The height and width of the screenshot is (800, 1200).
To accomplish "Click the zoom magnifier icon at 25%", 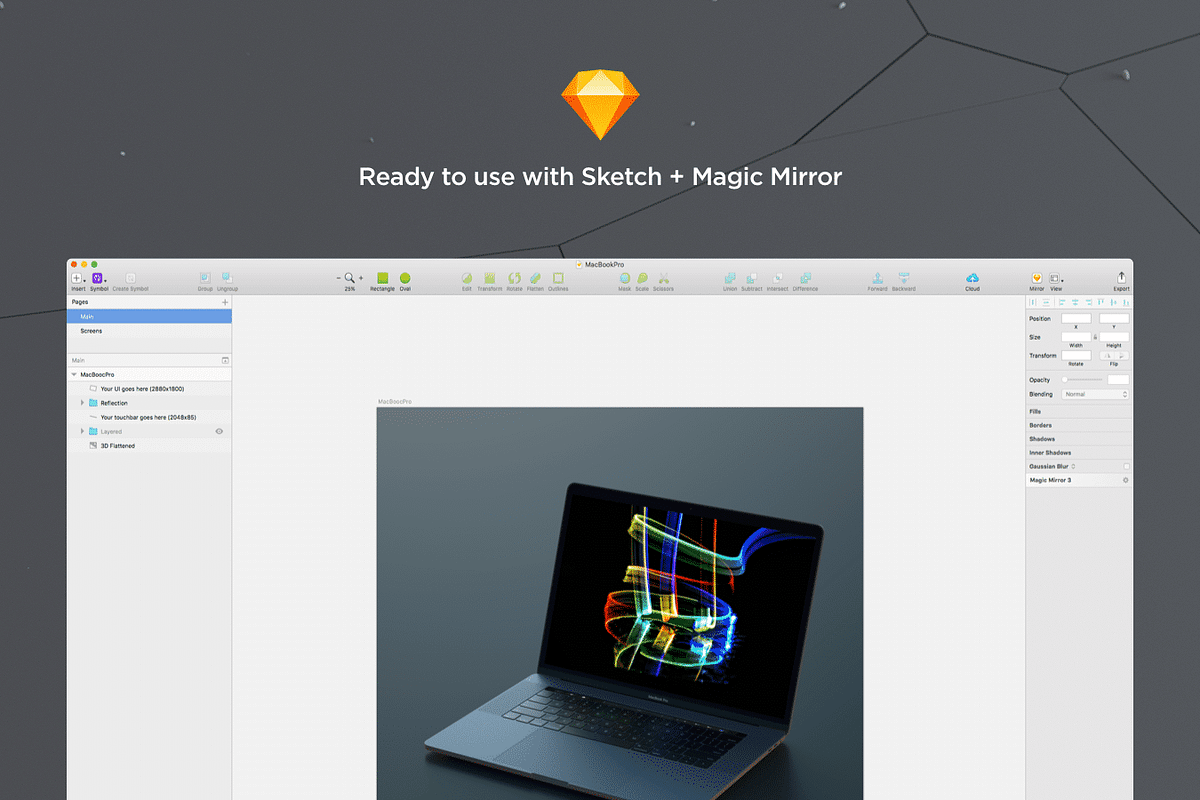I will [x=349, y=278].
